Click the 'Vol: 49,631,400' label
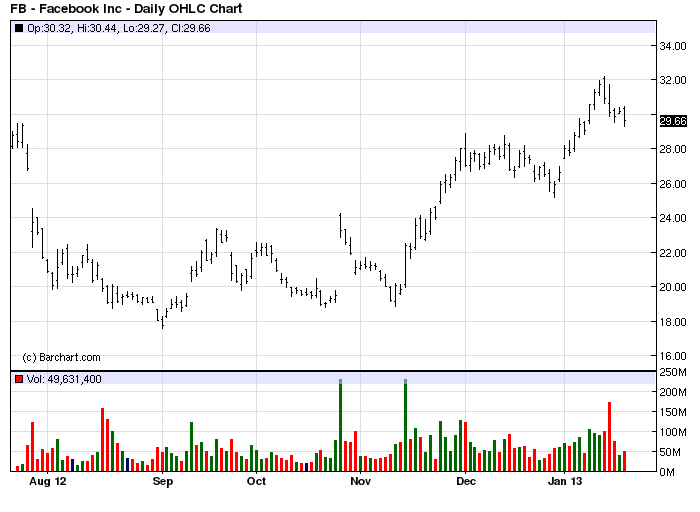Screen dimensions: 700x512 tap(64, 379)
